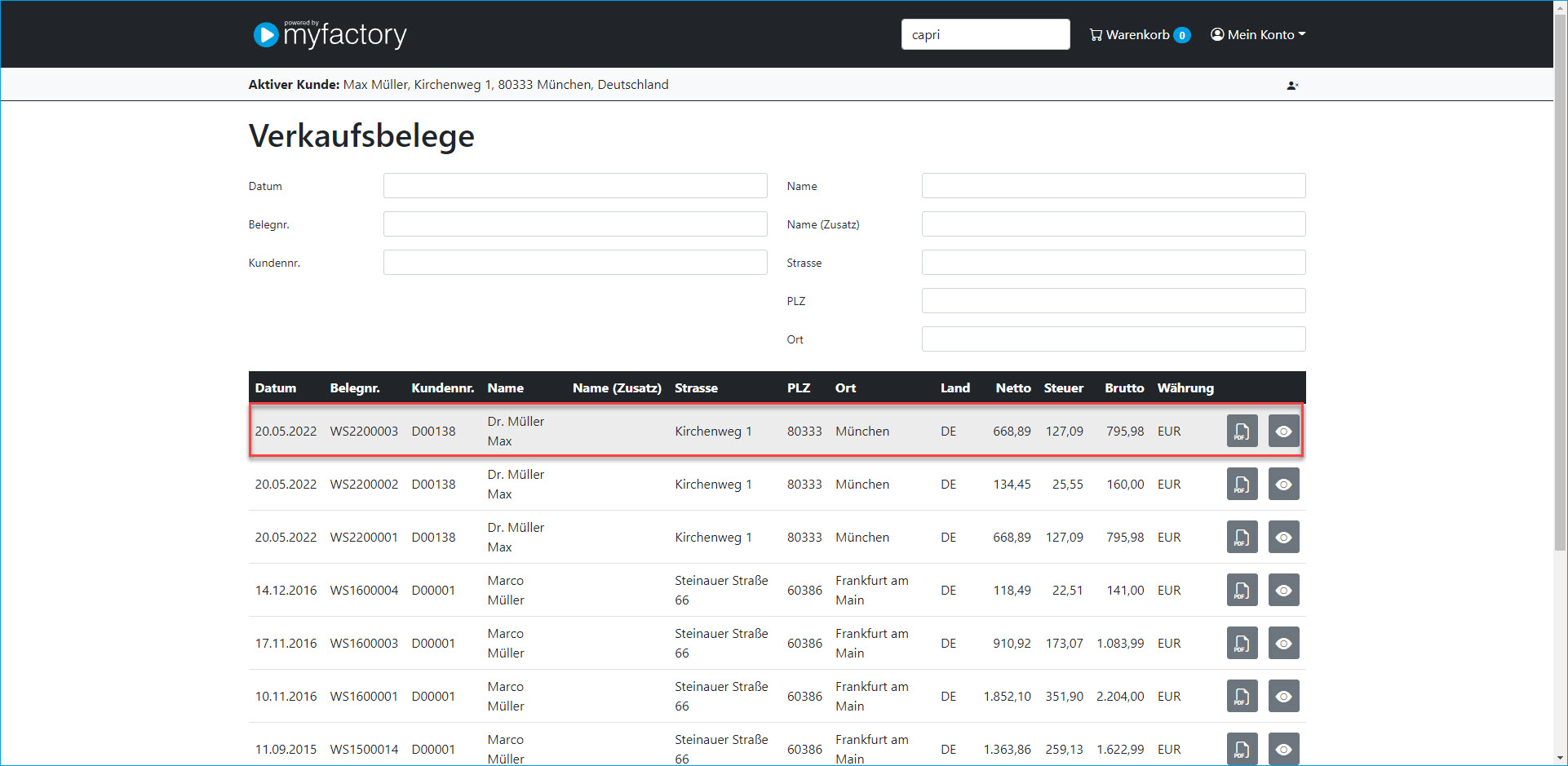1568x766 pixels.
Task: Download PDF for document WS2200003
Action: tap(1242, 431)
